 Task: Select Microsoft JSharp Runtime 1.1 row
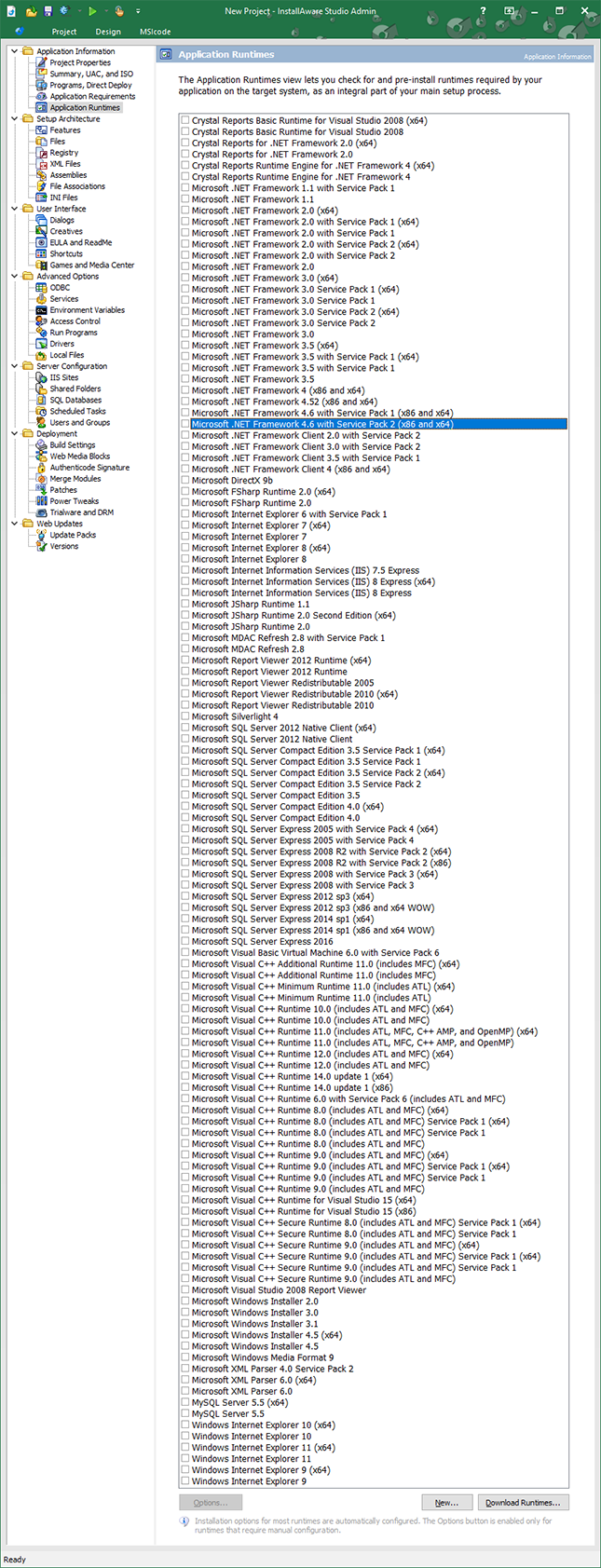click(x=373, y=605)
